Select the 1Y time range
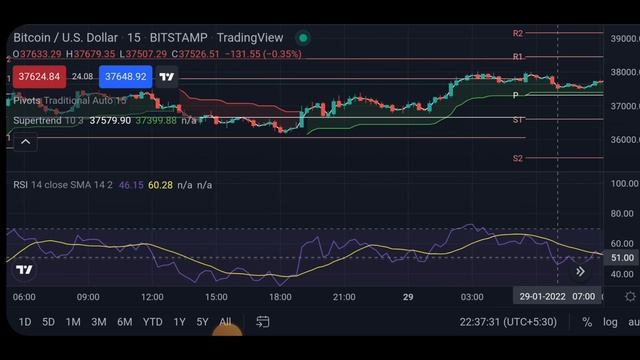This screenshot has width=640, height=360. click(180, 322)
